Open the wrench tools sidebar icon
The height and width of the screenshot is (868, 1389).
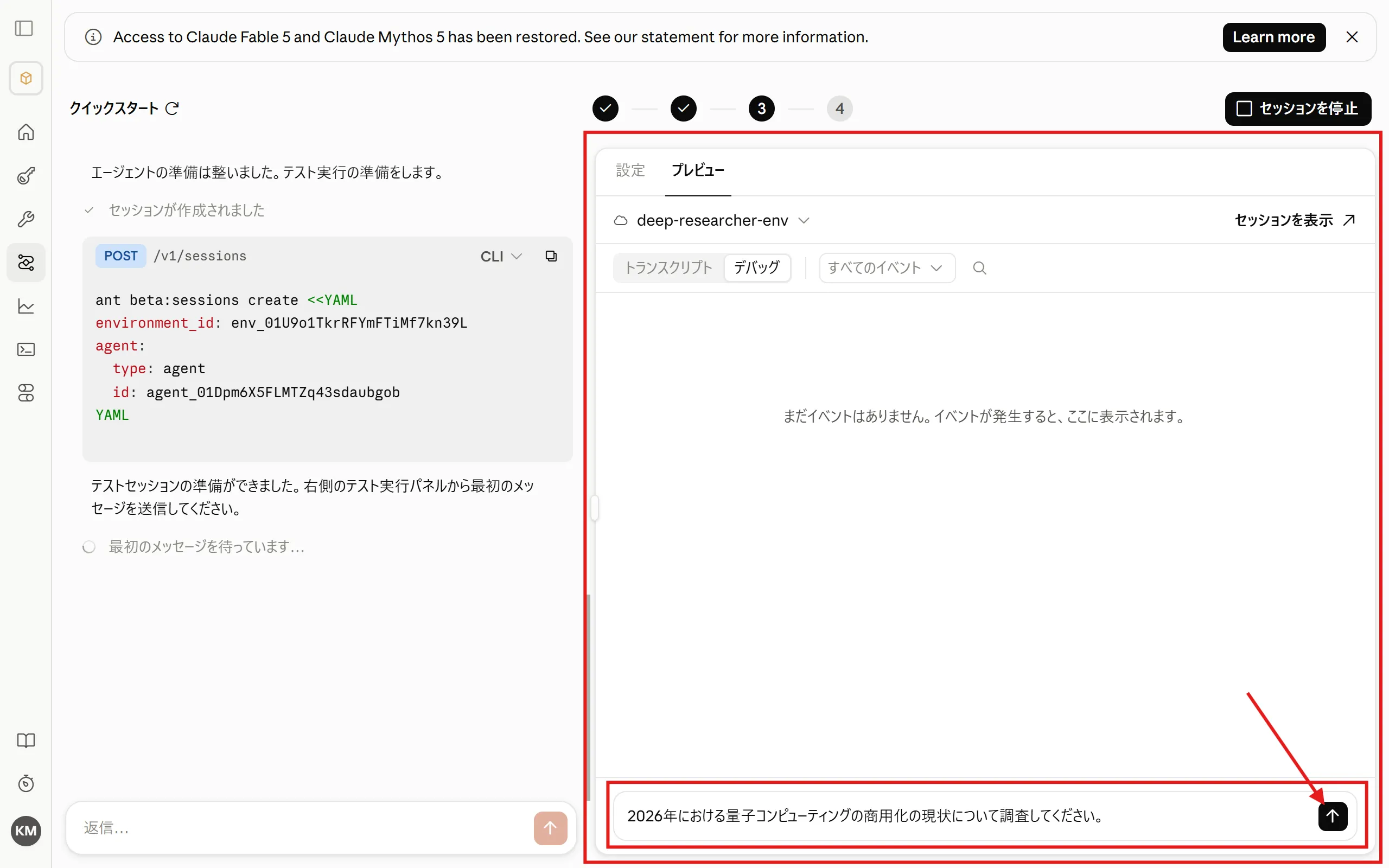(26, 219)
